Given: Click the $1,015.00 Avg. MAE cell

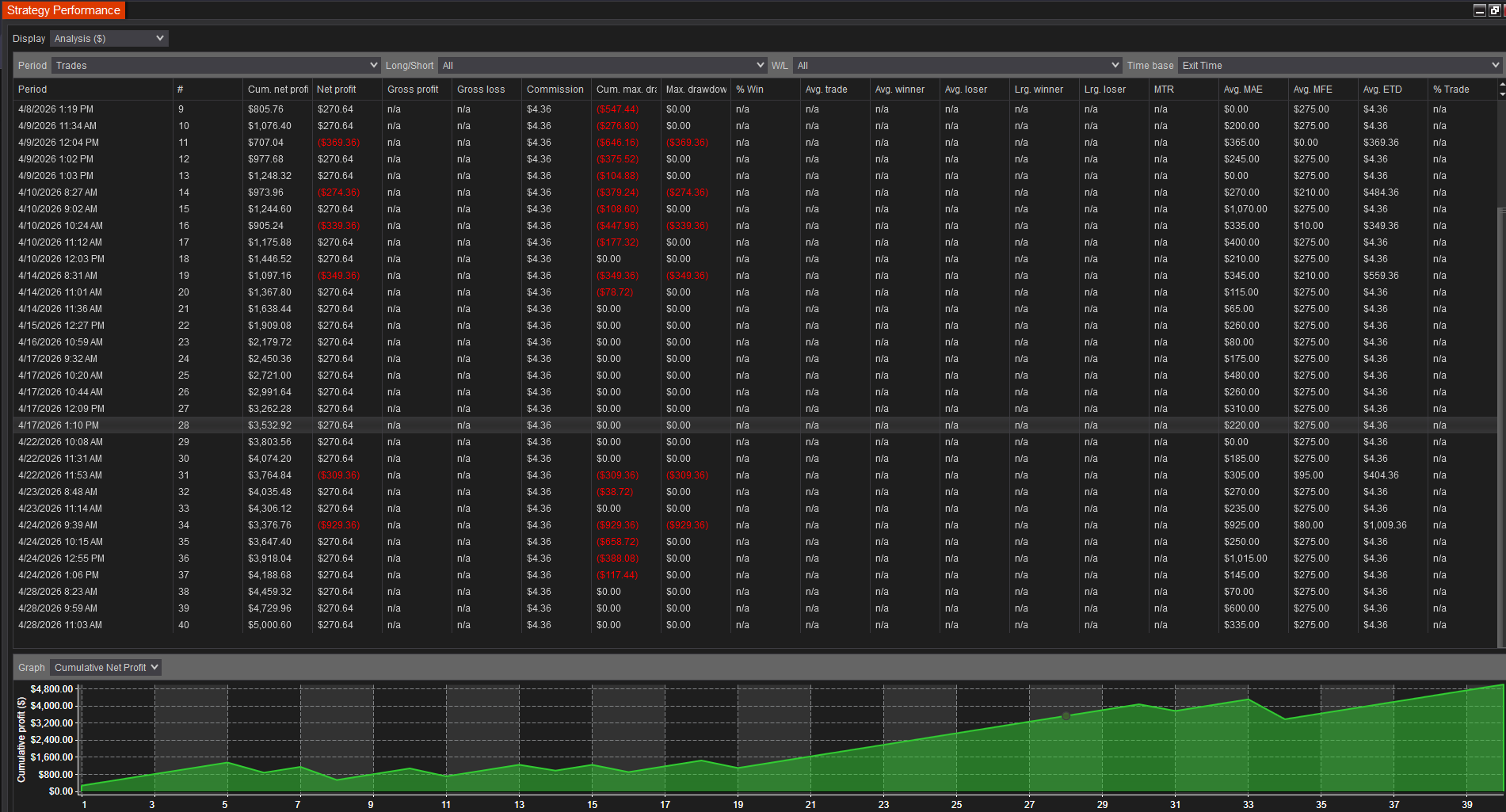Looking at the screenshot, I should point(1253,558).
